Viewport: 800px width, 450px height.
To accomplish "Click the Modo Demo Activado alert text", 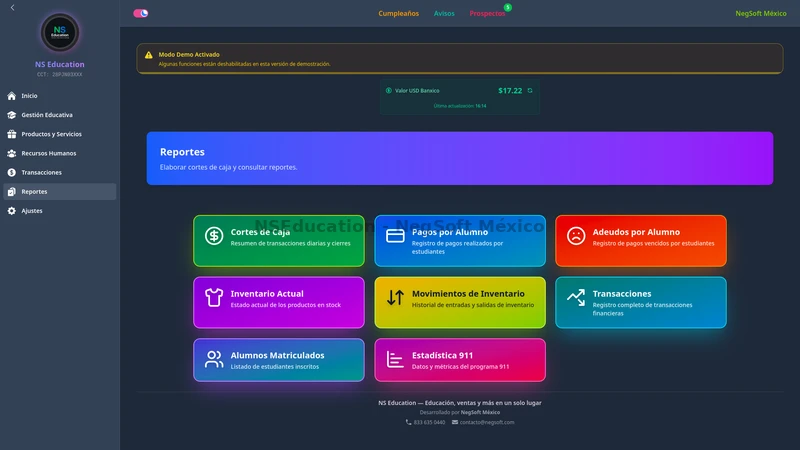I will click(x=189, y=55).
